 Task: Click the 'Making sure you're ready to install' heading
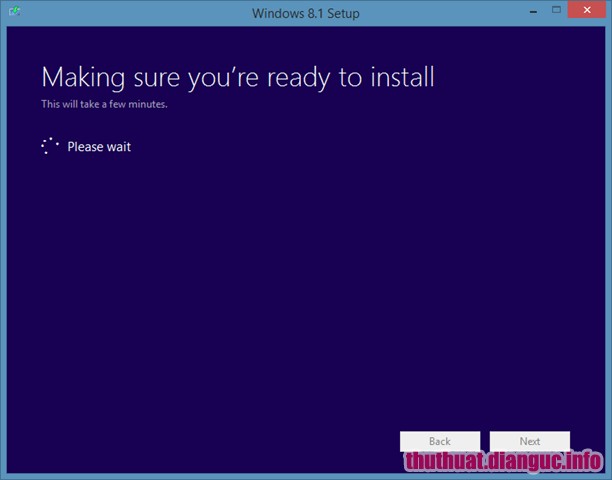click(x=238, y=78)
